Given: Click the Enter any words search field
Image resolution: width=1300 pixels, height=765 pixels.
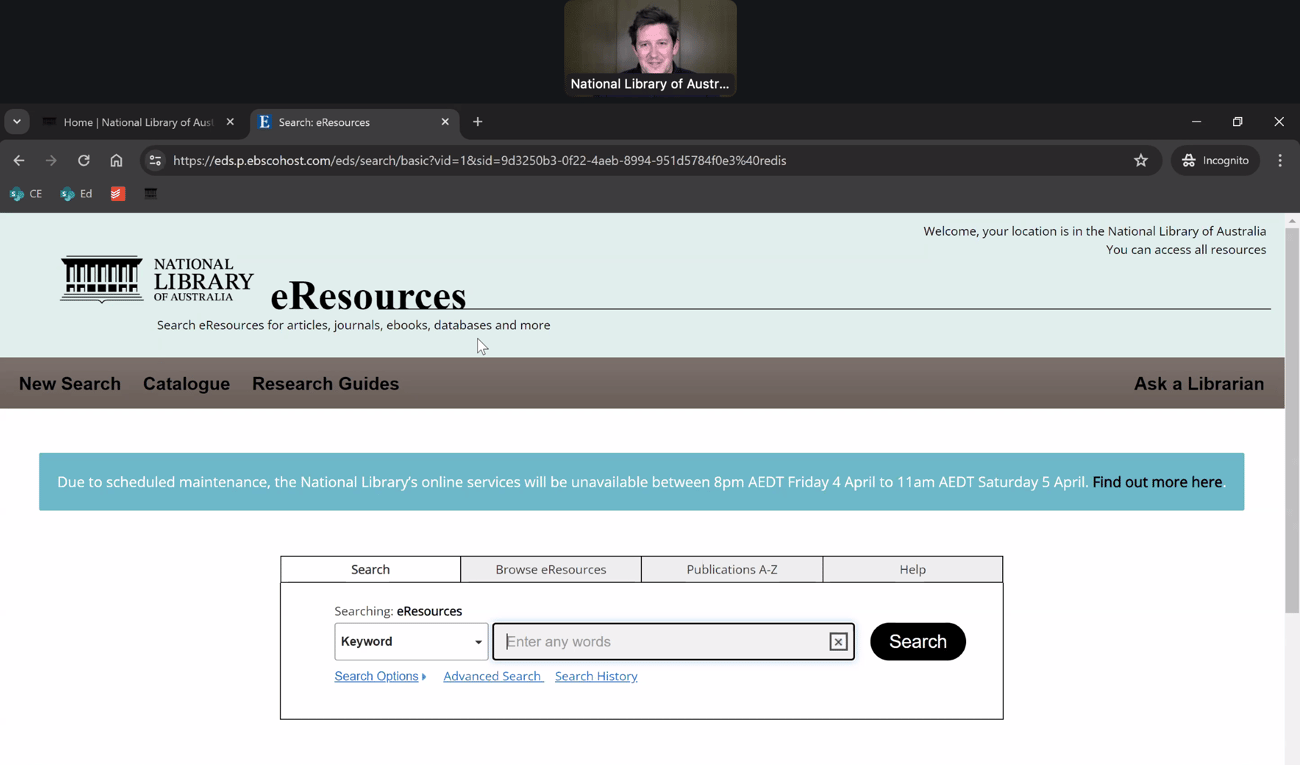Looking at the screenshot, I should point(664,642).
